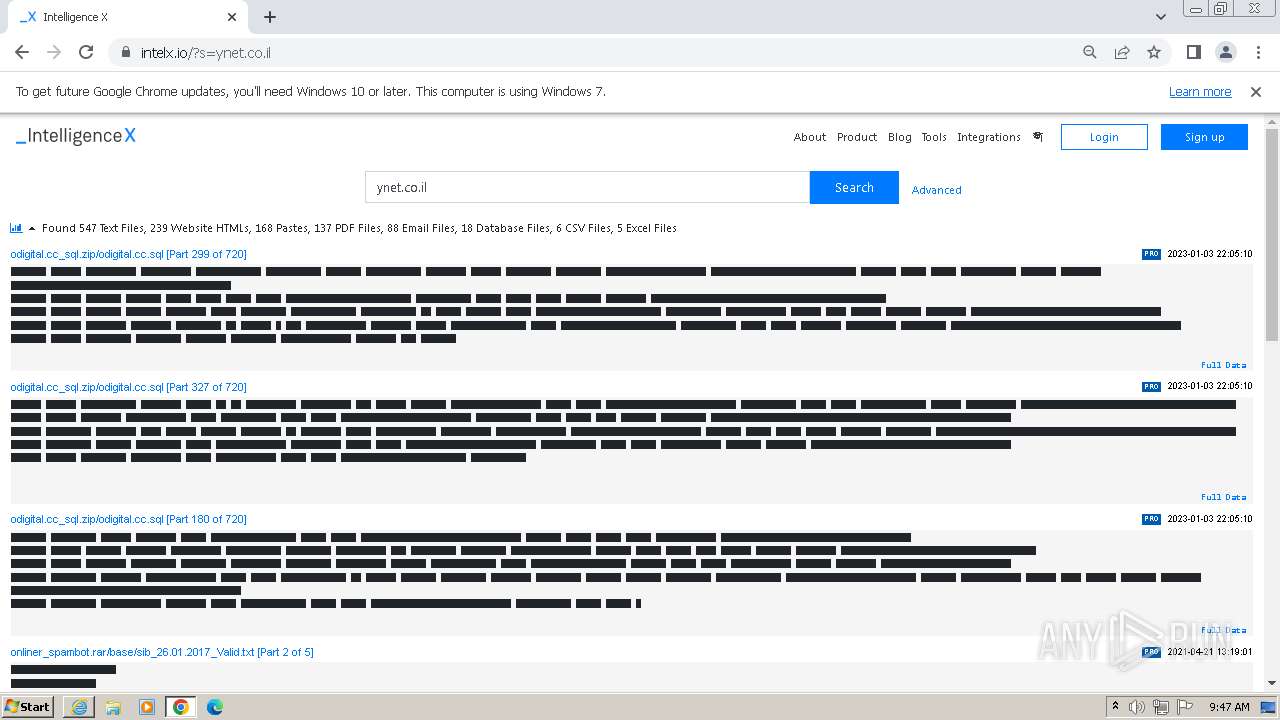Show hidden system tray icons
This screenshot has width=1280, height=720.
(x=1115, y=707)
